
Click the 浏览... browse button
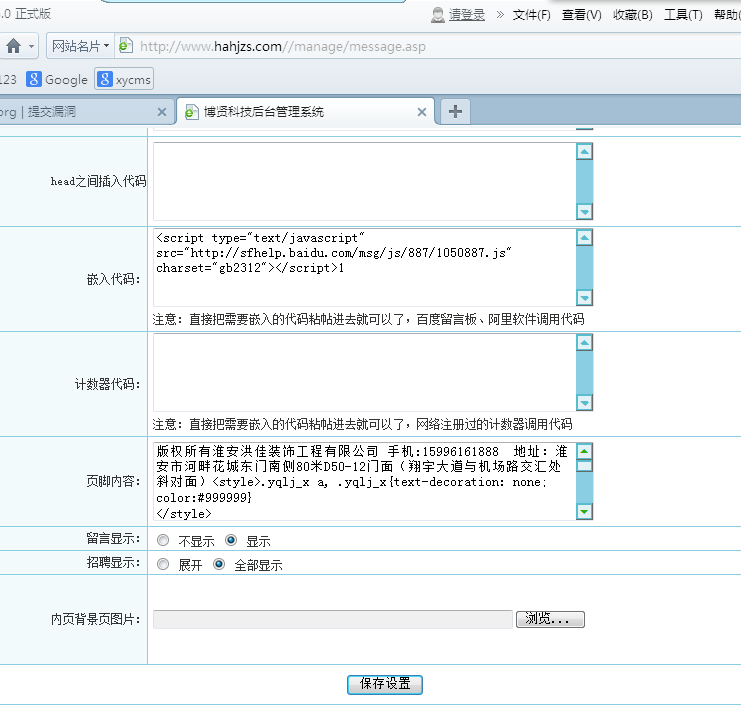tap(550, 619)
